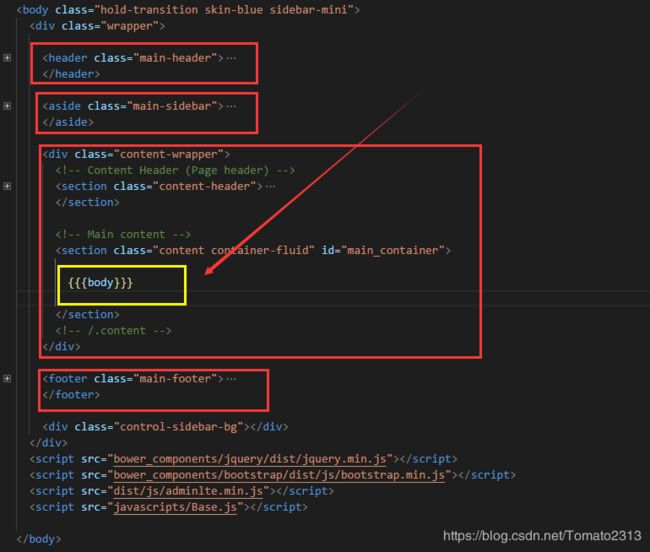
Task: Click the closing </section> after content-header
Action: pyautogui.click(x=87, y=202)
